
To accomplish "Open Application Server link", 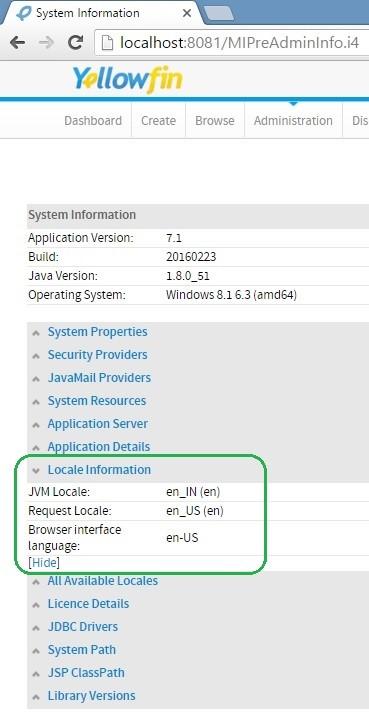I will (98, 423).
